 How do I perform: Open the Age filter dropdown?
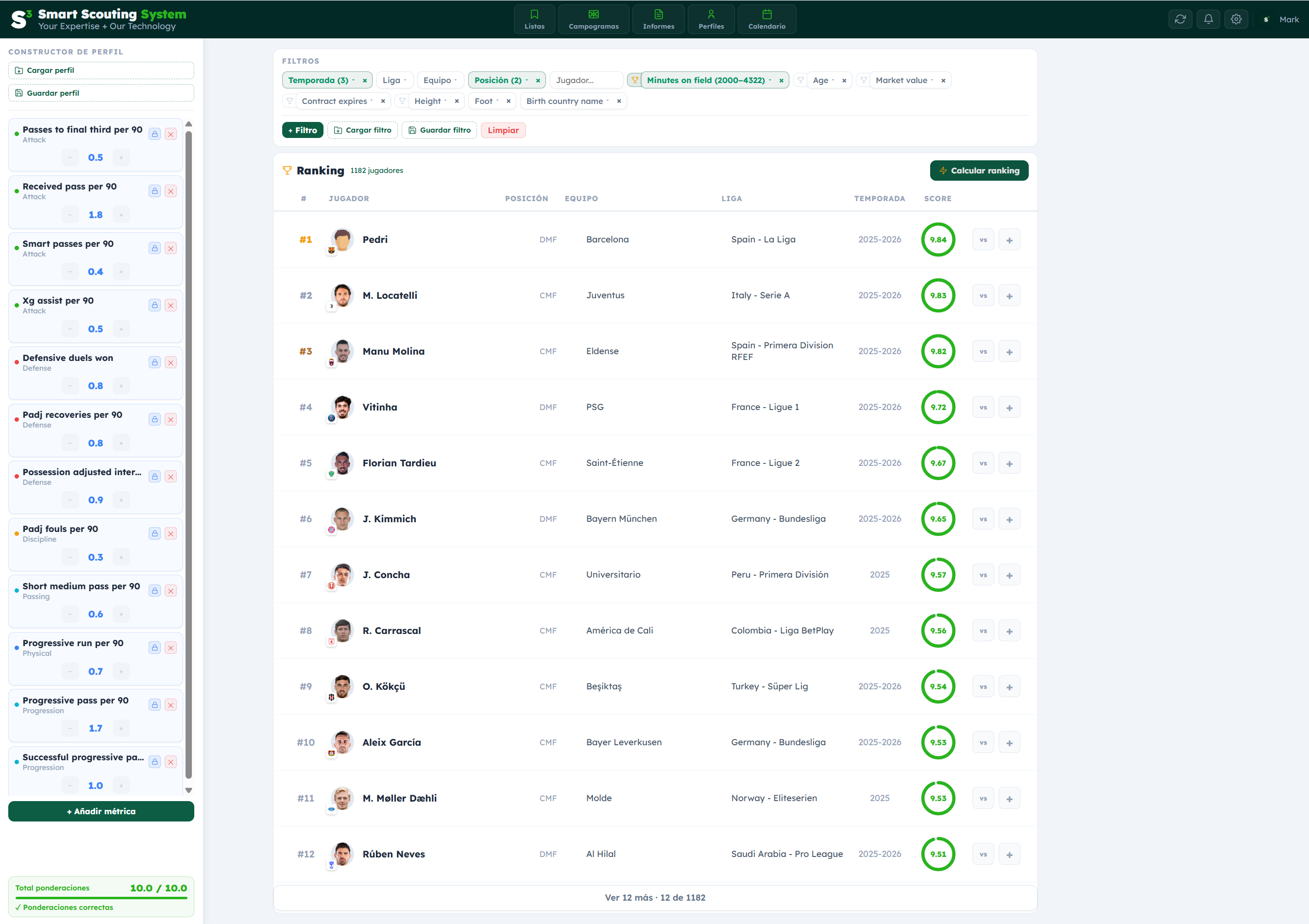pos(823,81)
